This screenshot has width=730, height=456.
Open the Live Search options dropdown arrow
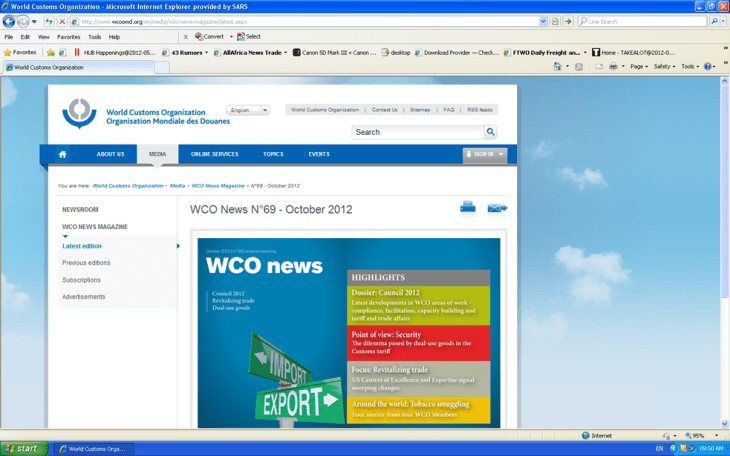pos(723,21)
